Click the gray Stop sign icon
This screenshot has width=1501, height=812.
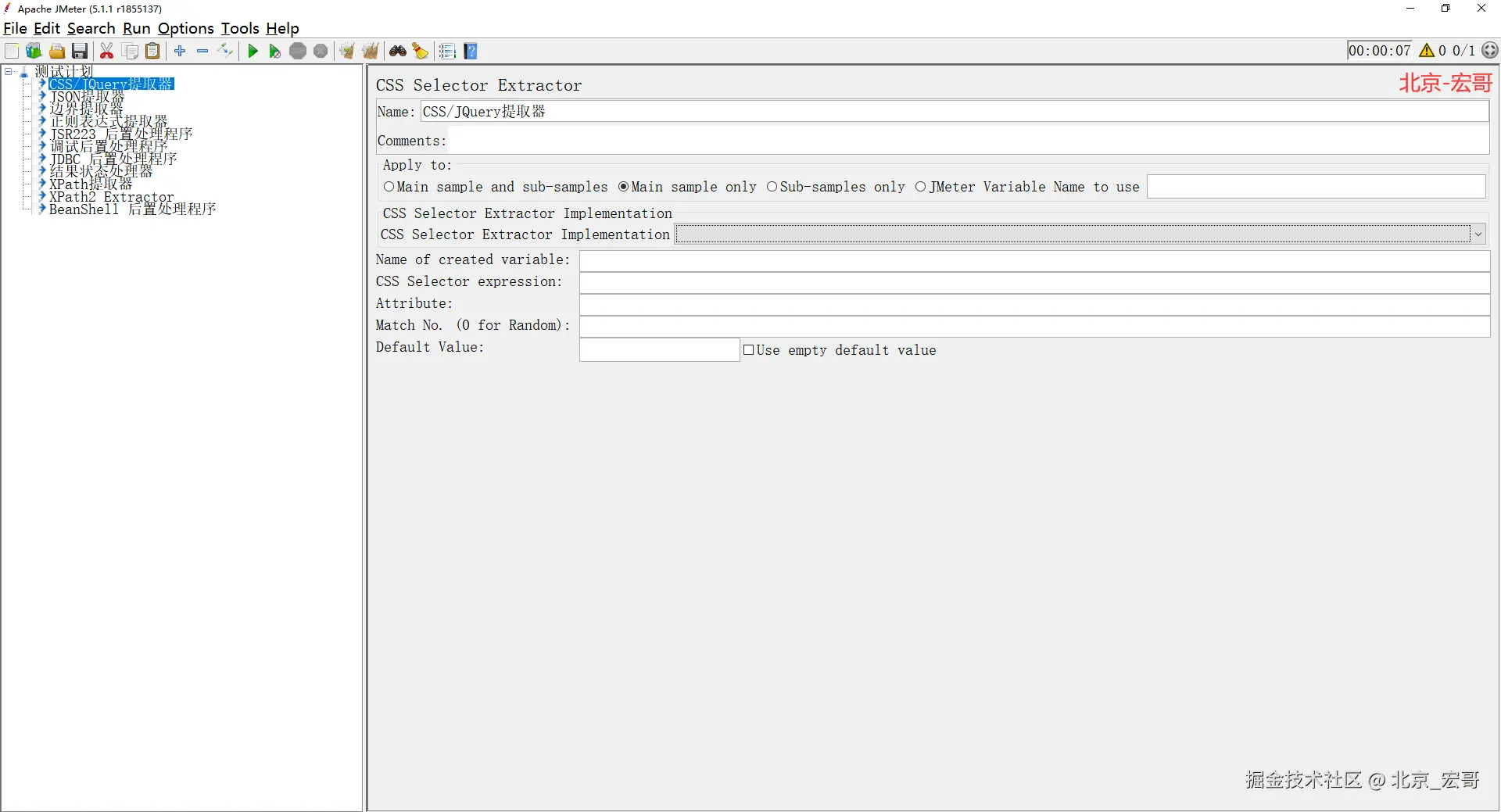pos(298,51)
